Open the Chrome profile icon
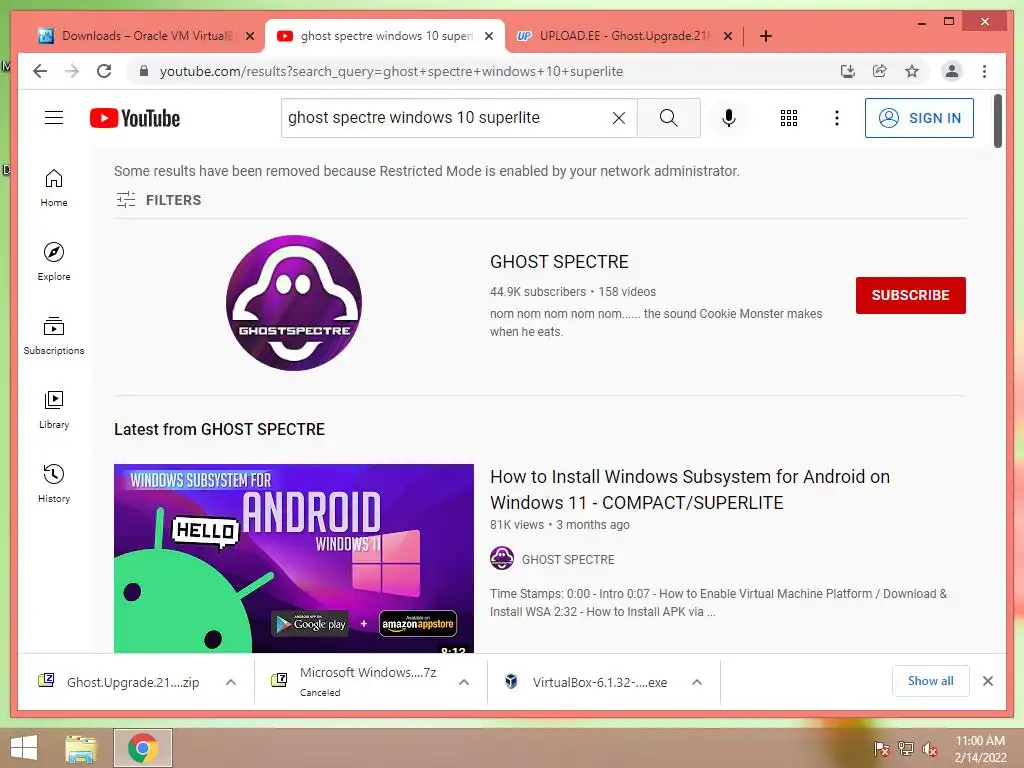The height and width of the screenshot is (768, 1024). (952, 71)
